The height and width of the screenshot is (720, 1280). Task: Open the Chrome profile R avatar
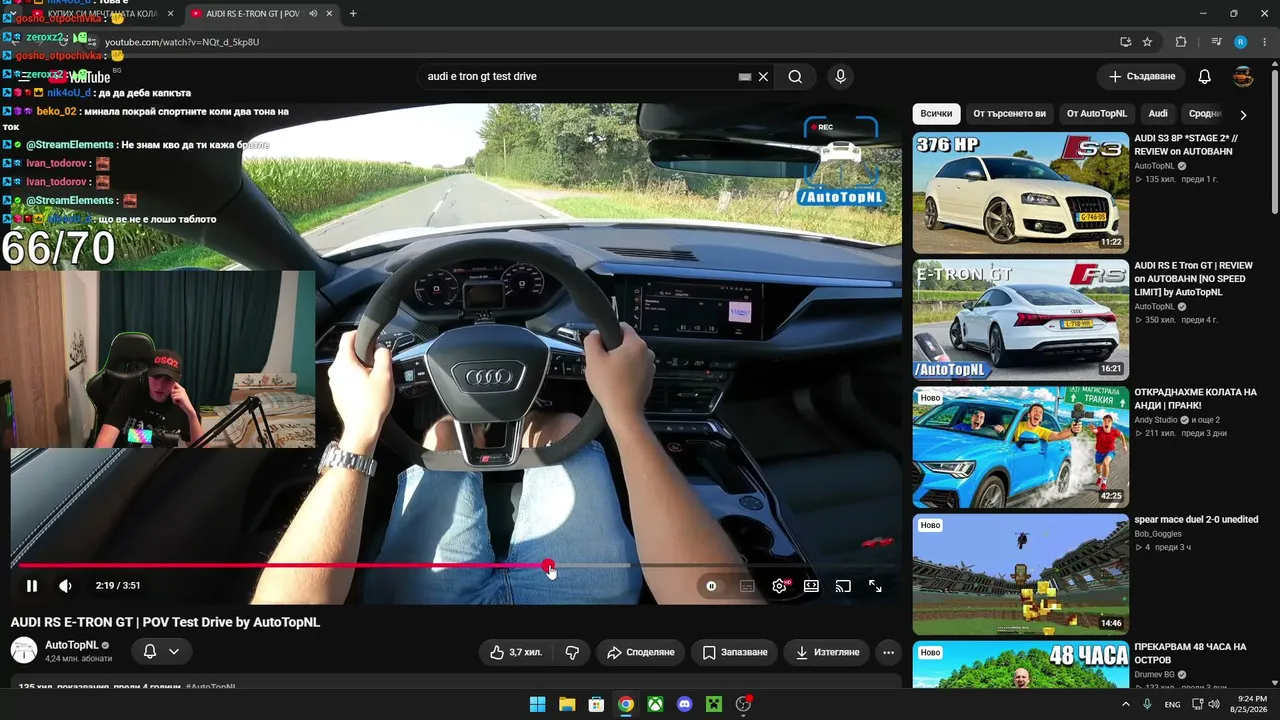[x=1241, y=42]
